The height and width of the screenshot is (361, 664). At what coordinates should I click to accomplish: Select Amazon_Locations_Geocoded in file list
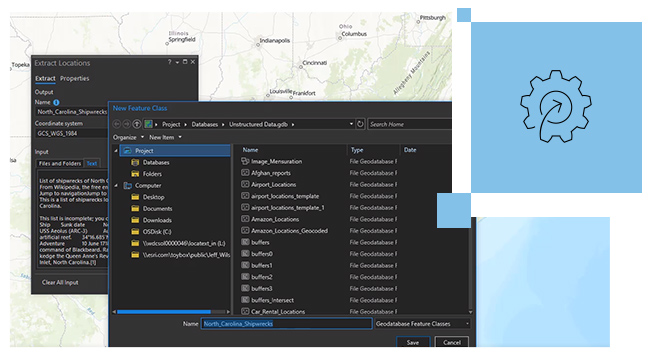[289, 231]
